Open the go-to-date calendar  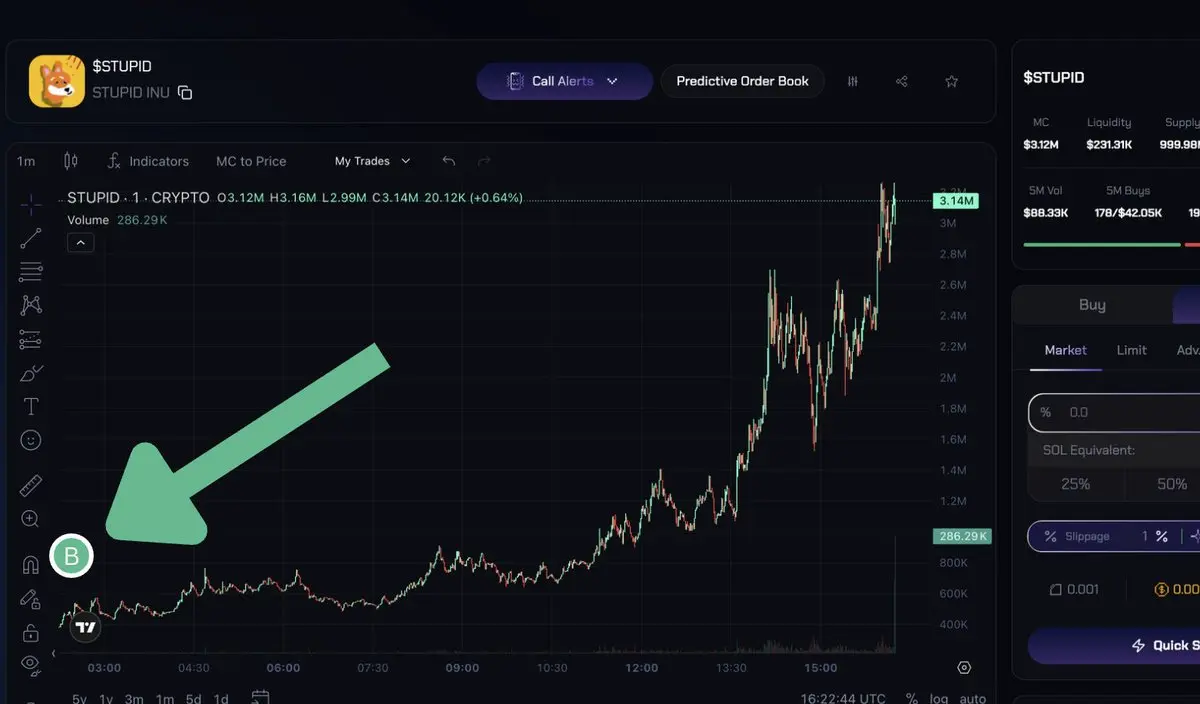260,697
